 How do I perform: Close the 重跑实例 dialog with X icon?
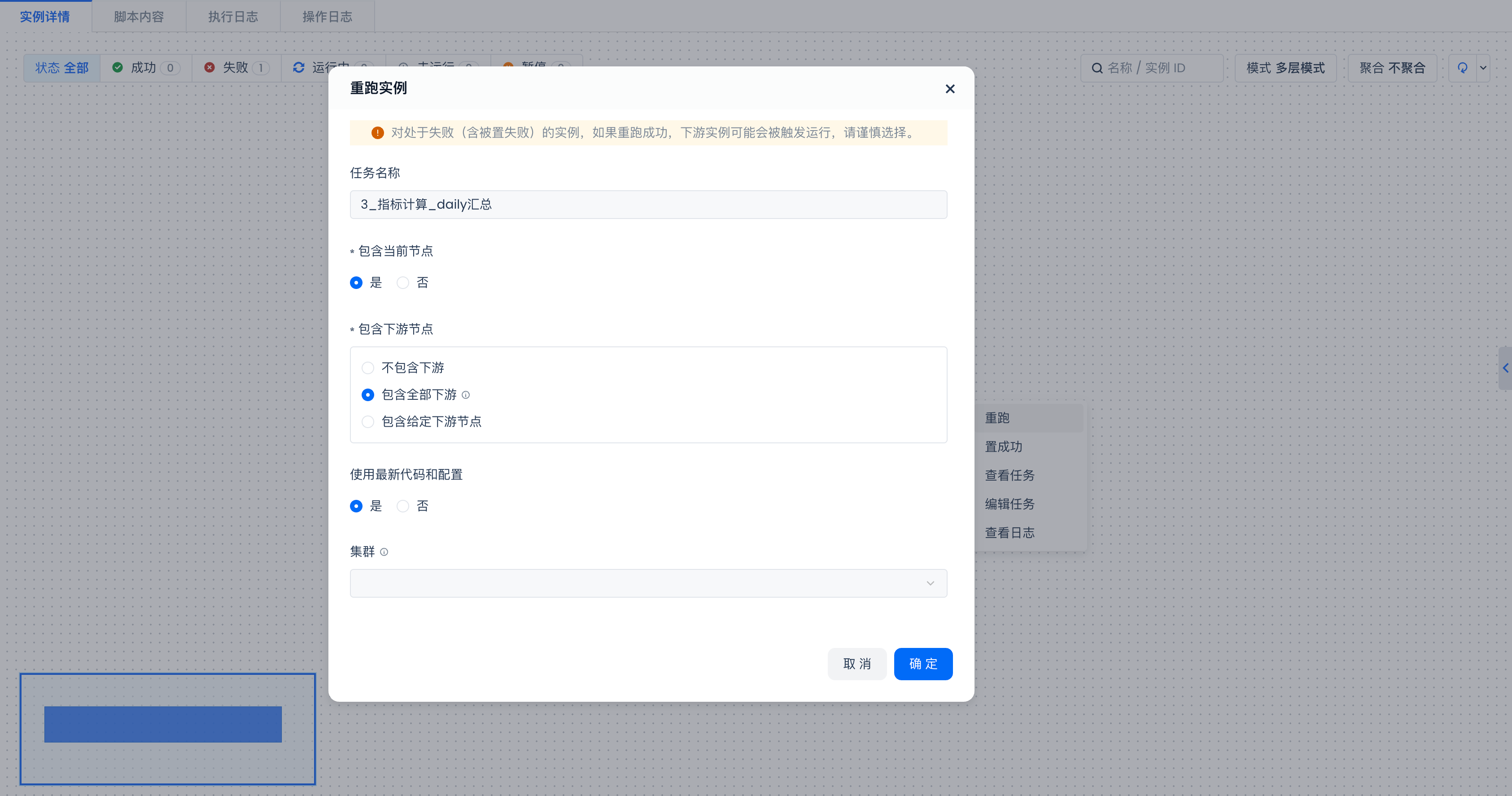point(950,89)
